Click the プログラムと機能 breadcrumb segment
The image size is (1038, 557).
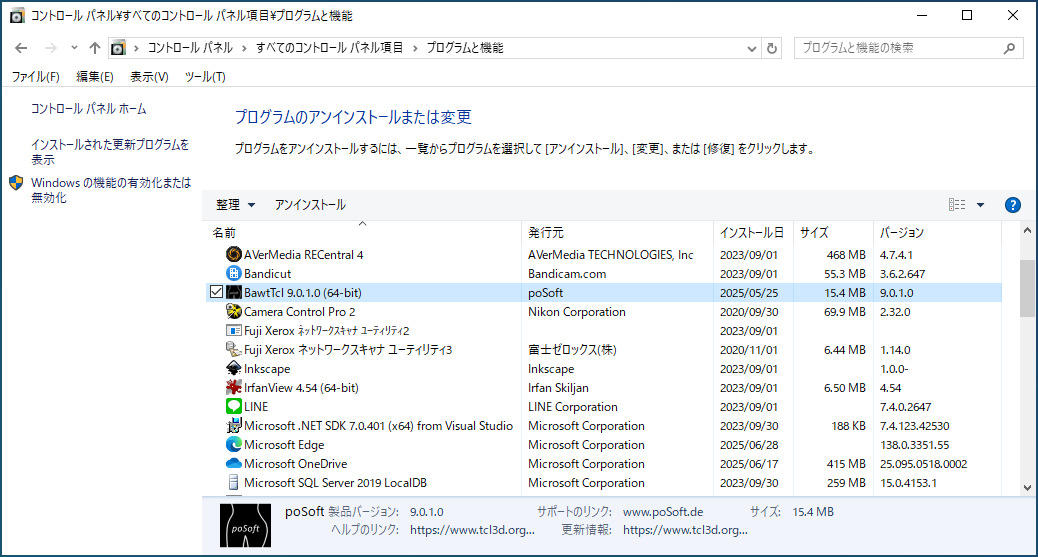pyautogui.click(x=465, y=48)
